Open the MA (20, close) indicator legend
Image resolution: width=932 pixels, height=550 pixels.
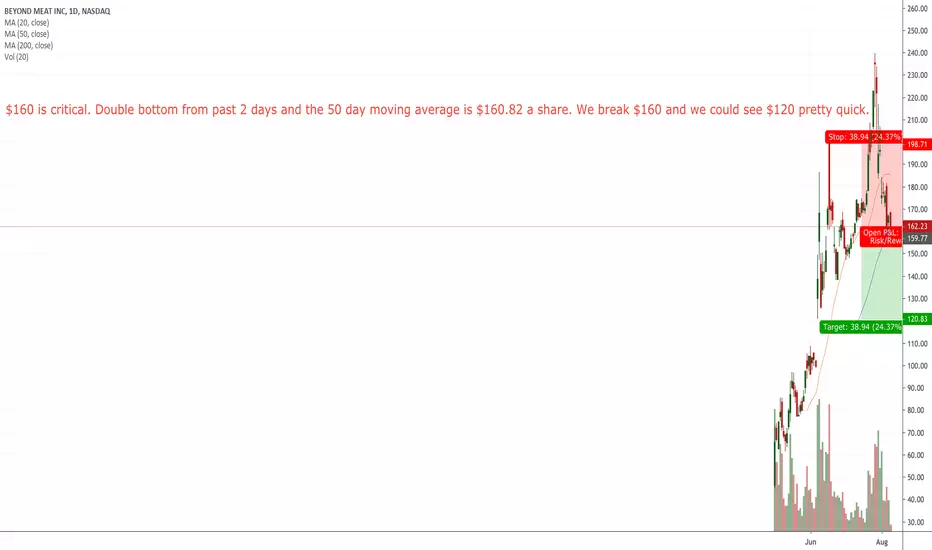point(27,23)
